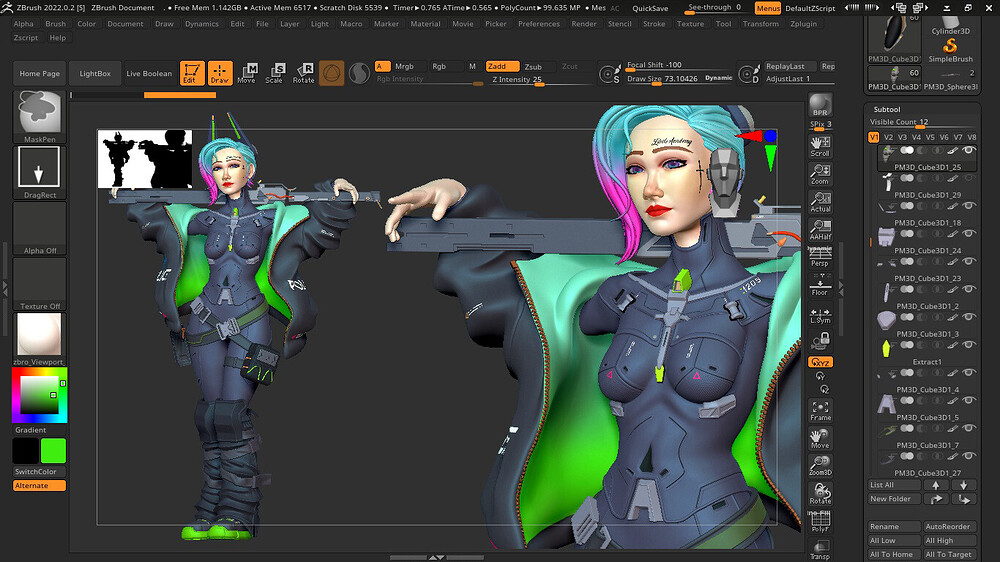The width and height of the screenshot is (1000, 562).
Task: Hide the PM3D_Cube3D1_18 subtool via its eye
Action: [969, 207]
